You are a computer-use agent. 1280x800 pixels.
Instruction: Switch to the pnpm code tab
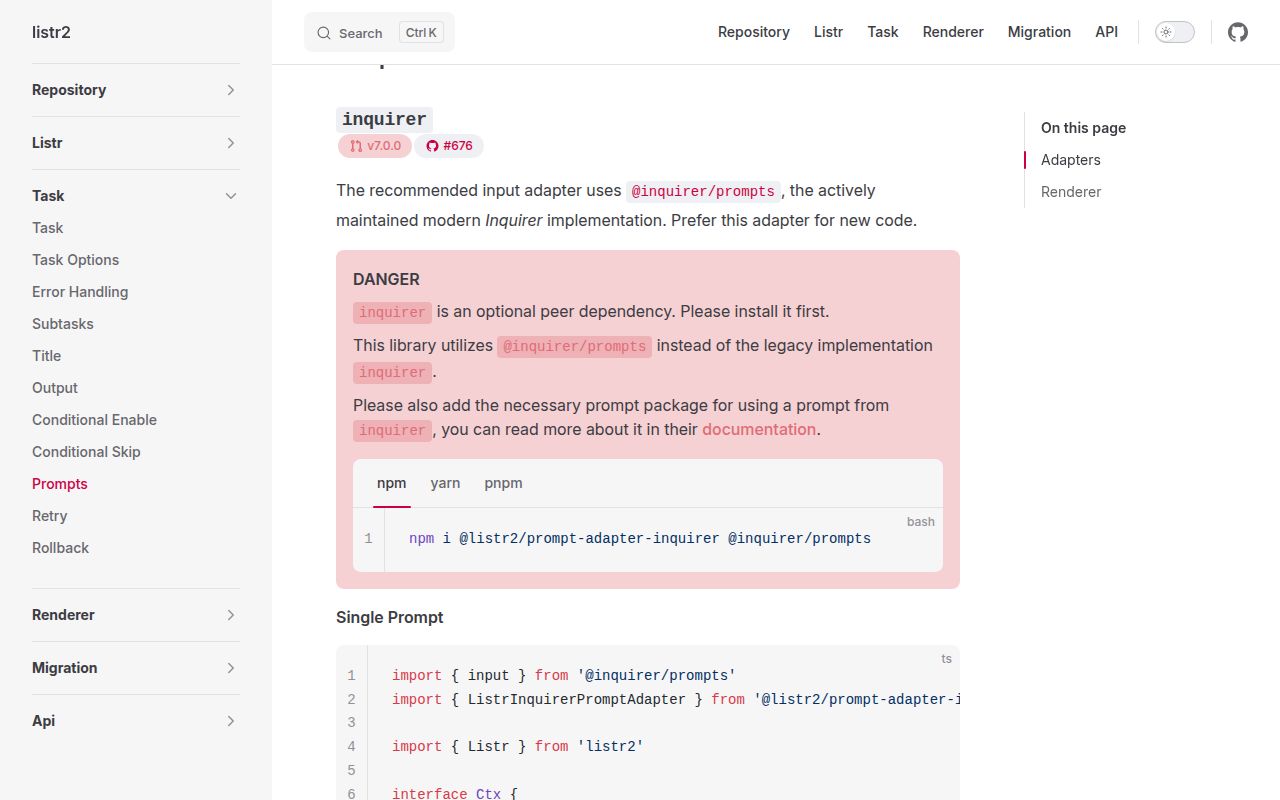tap(503, 483)
